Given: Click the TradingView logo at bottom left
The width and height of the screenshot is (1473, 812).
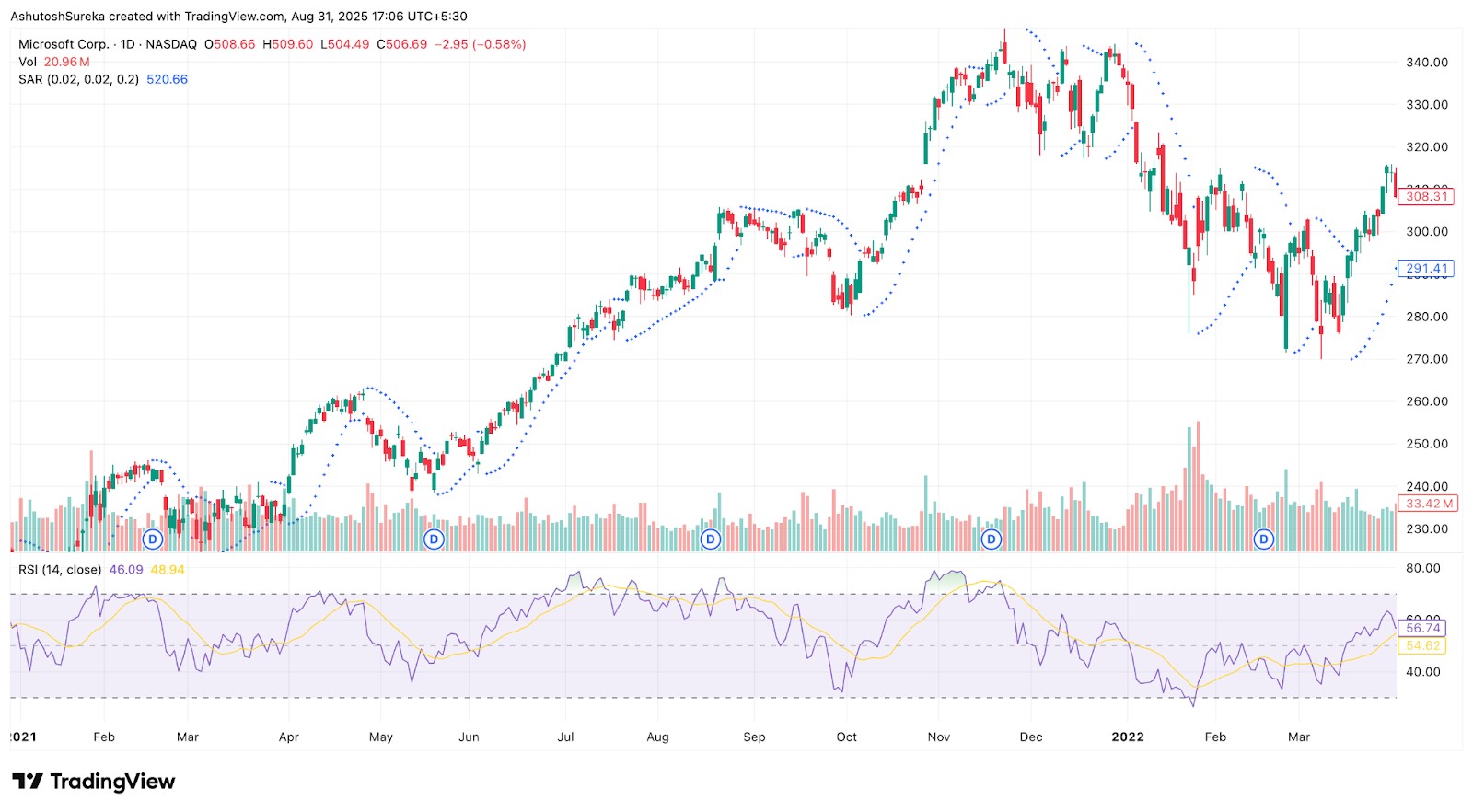Looking at the screenshot, I should pyautogui.click(x=93, y=782).
